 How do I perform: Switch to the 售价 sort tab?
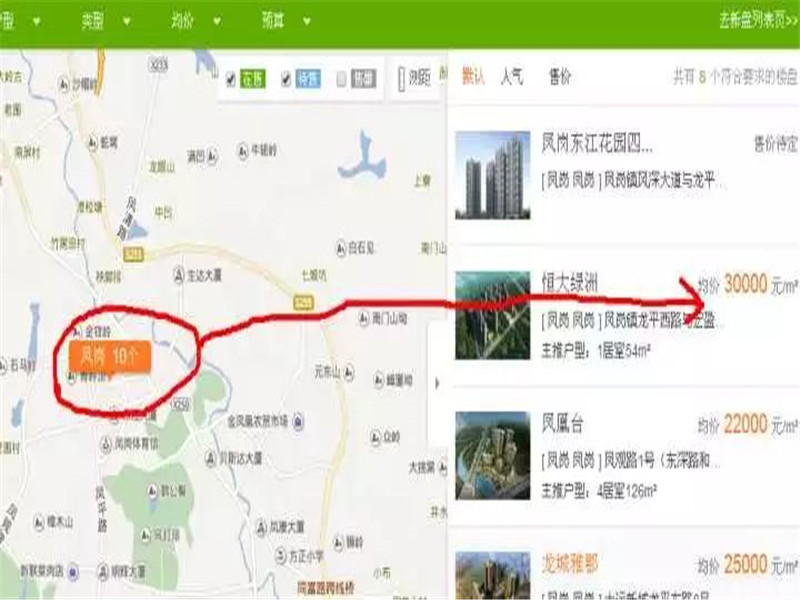point(560,77)
